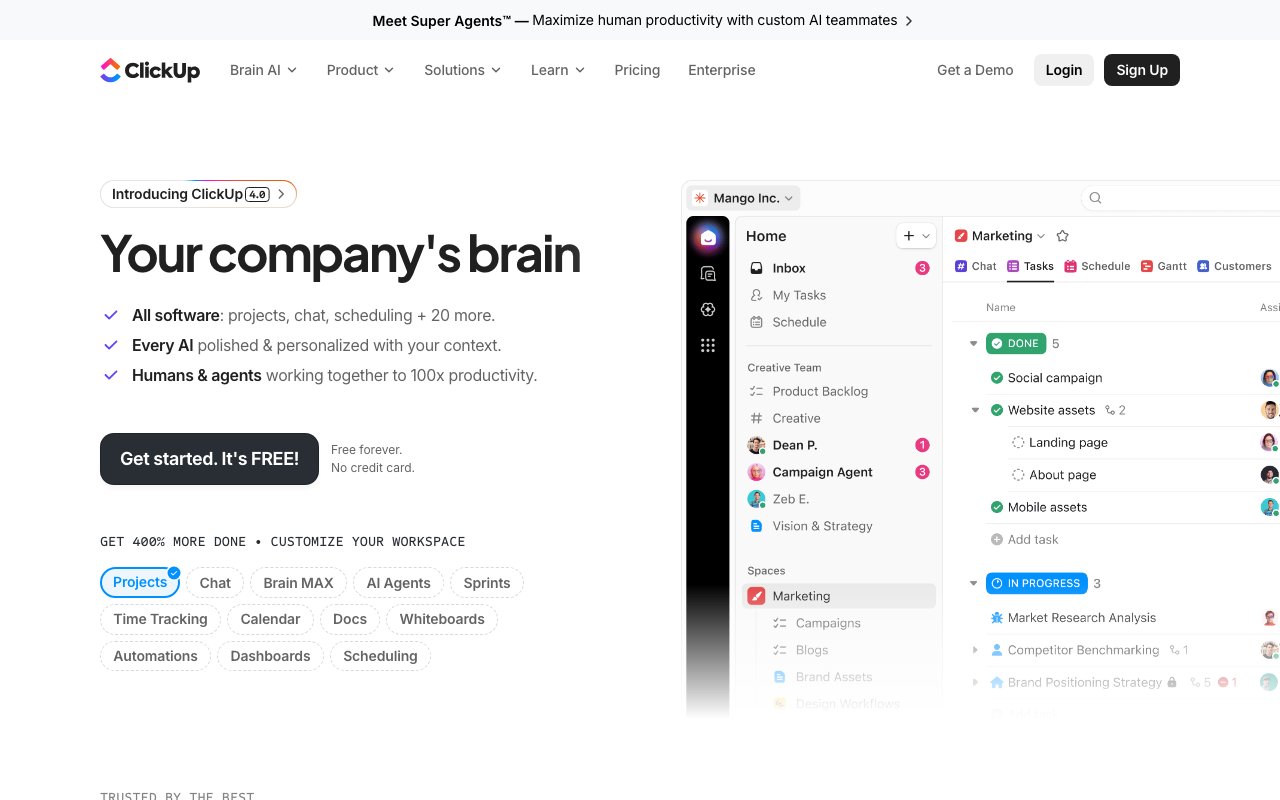Click the Get a Demo link
This screenshot has width=1280, height=800.
coord(975,70)
